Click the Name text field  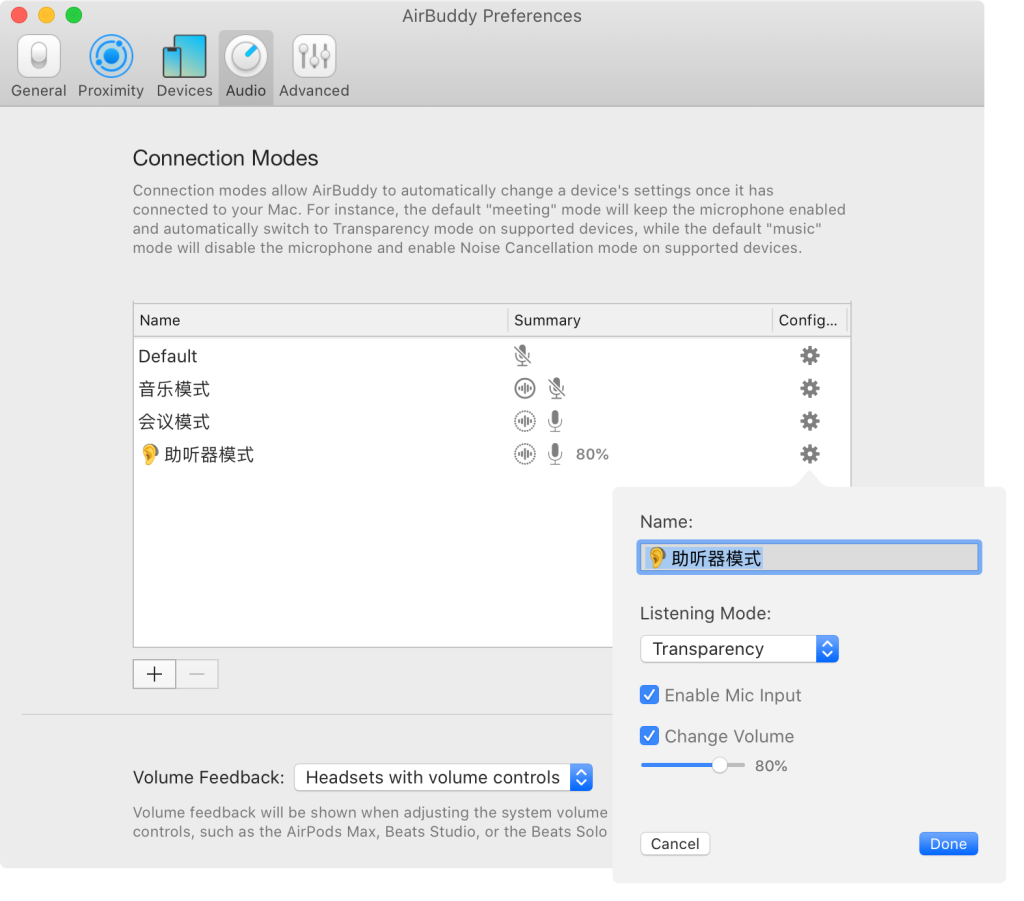pyautogui.click(x=809, y=558)
